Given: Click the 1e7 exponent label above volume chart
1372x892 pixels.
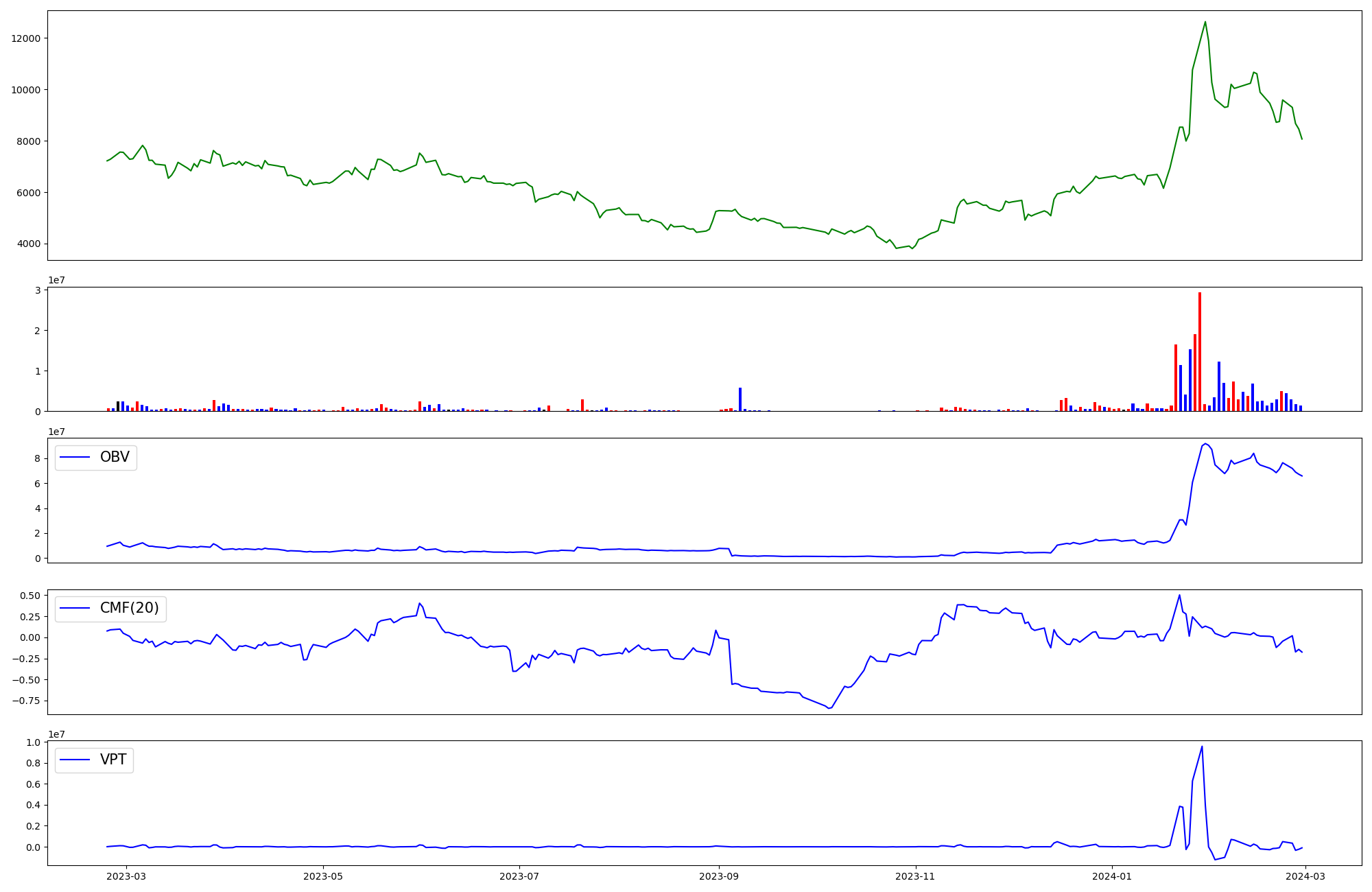Looking at the screenshot, I should pyautogui.click(x=56, y=281).
